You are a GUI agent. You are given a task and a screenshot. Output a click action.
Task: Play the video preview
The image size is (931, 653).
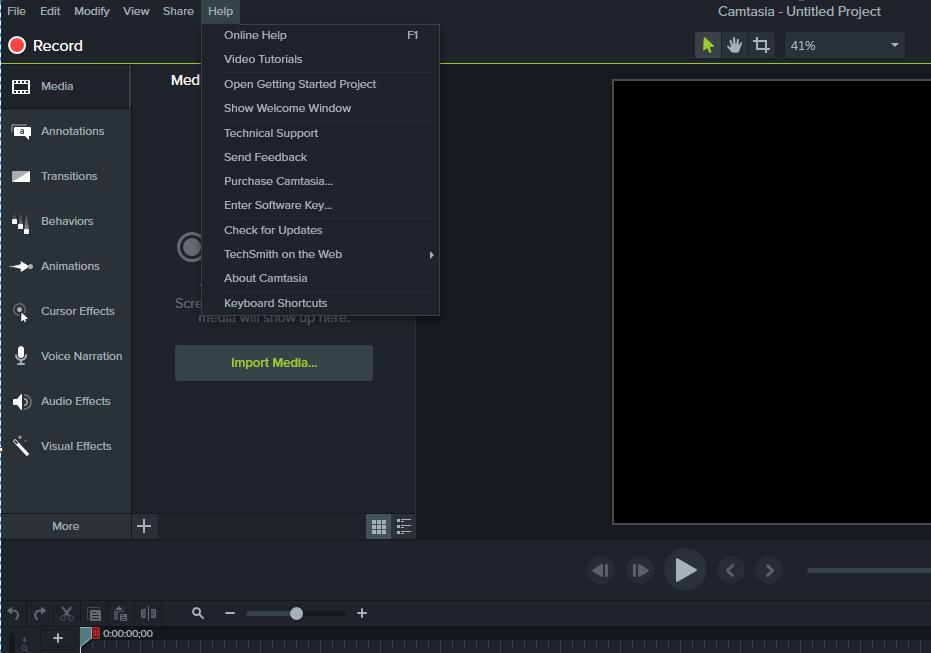(685, 570)
